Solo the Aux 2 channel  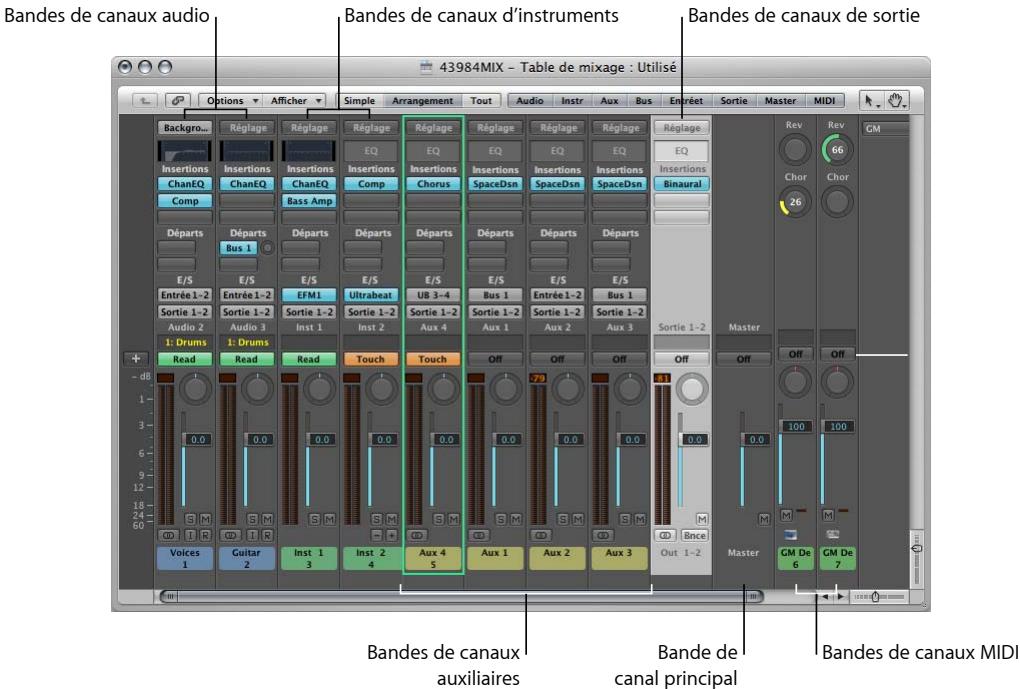coord(563,519)
